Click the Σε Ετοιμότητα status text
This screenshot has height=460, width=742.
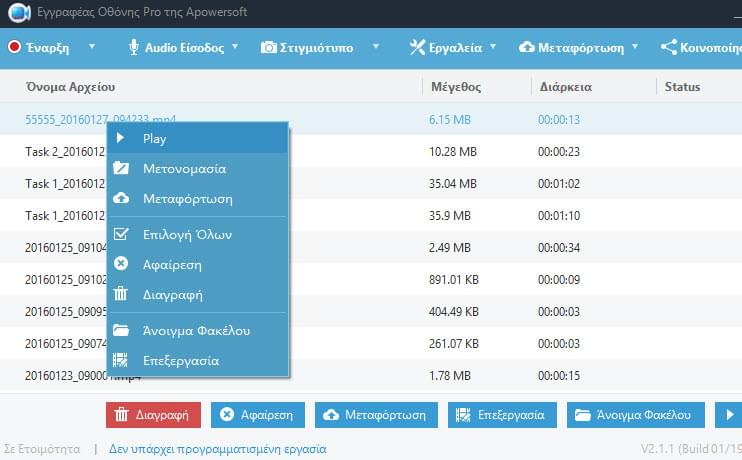click(x=42, y=449)
